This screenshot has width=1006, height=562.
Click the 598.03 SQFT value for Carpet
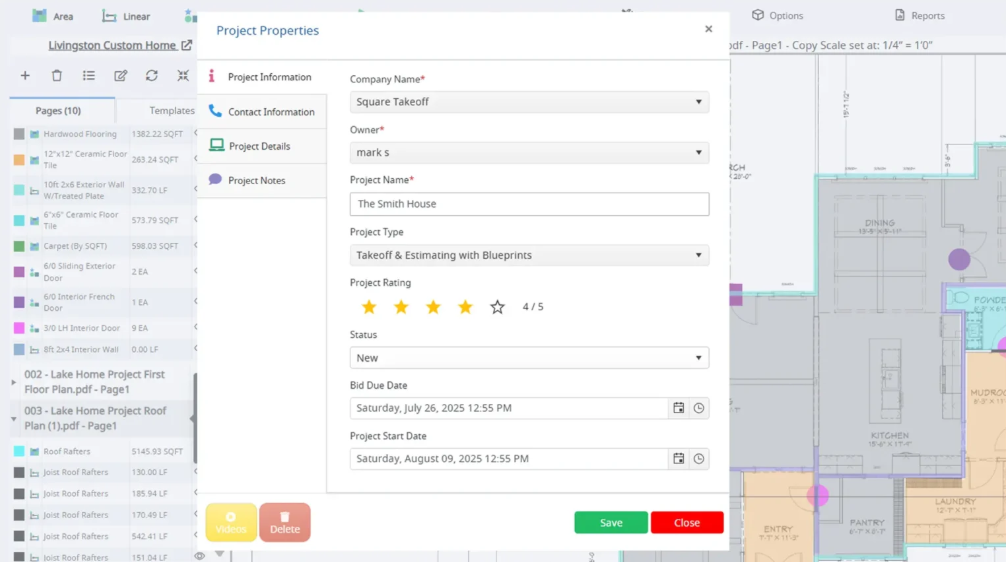tap(155, 246)
